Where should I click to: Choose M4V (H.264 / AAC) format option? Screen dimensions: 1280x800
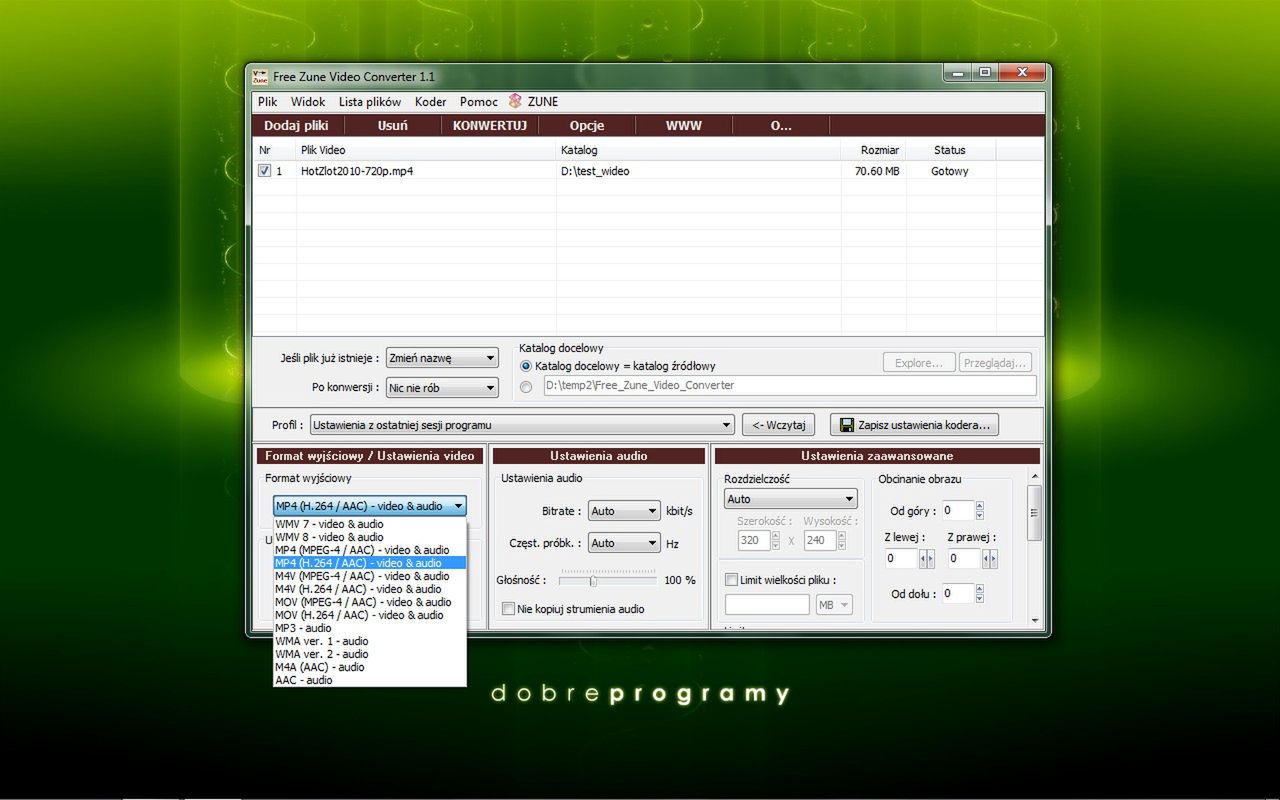pos(370,589)
